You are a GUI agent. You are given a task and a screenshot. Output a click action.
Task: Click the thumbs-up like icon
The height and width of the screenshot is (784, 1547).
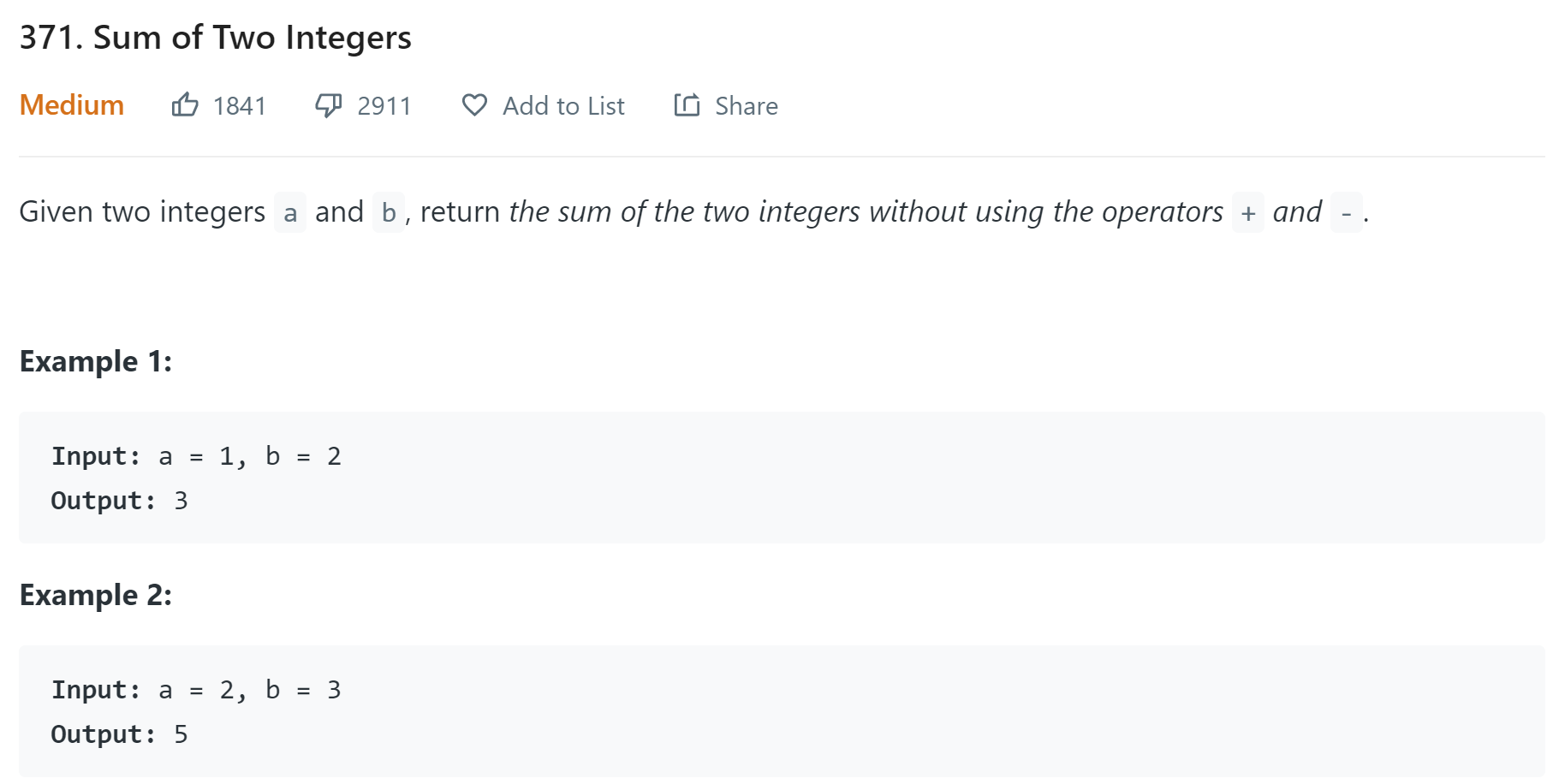click(x=185, y=104)
